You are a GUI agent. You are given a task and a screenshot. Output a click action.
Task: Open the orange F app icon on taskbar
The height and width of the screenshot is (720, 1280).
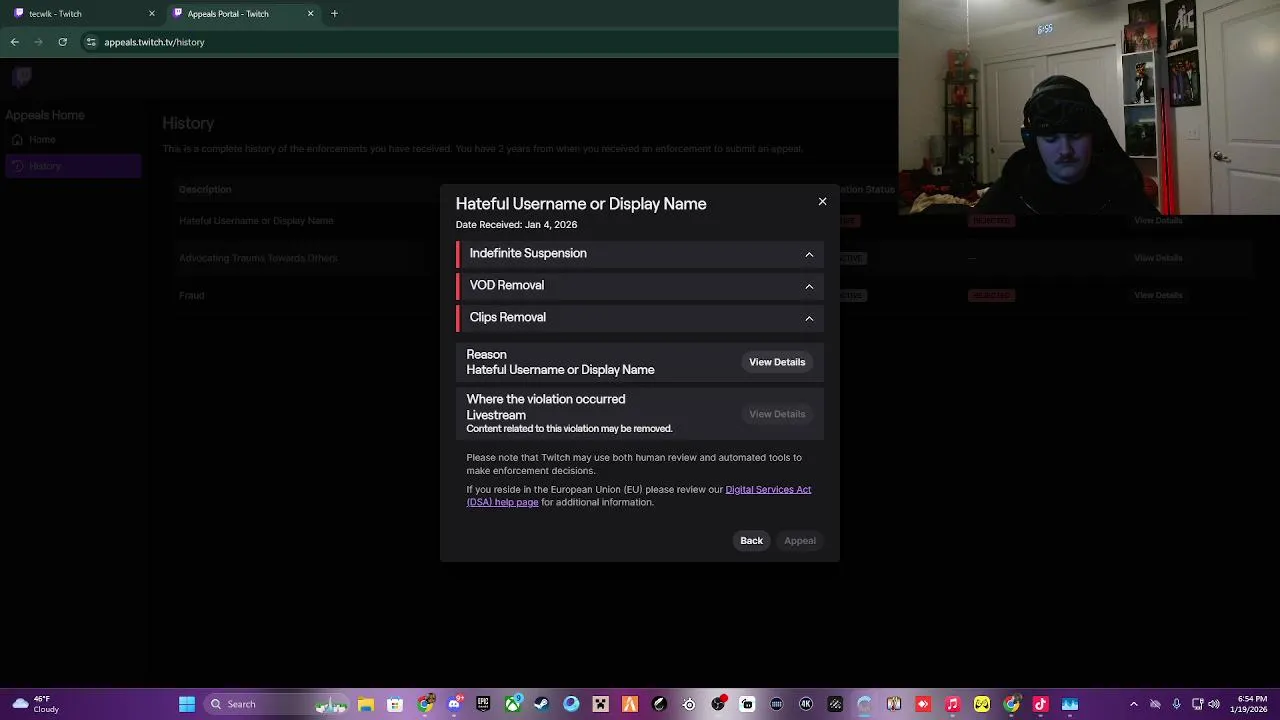pos(630,704)
